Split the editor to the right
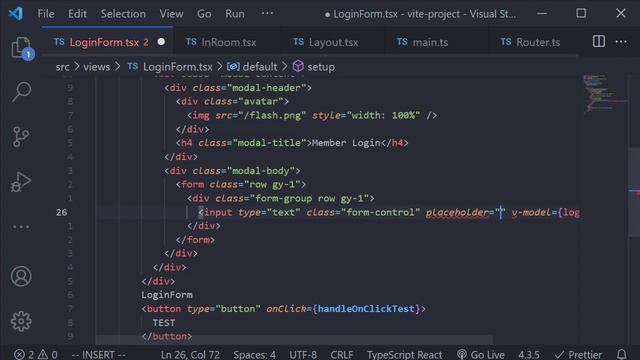 (599, 42)
